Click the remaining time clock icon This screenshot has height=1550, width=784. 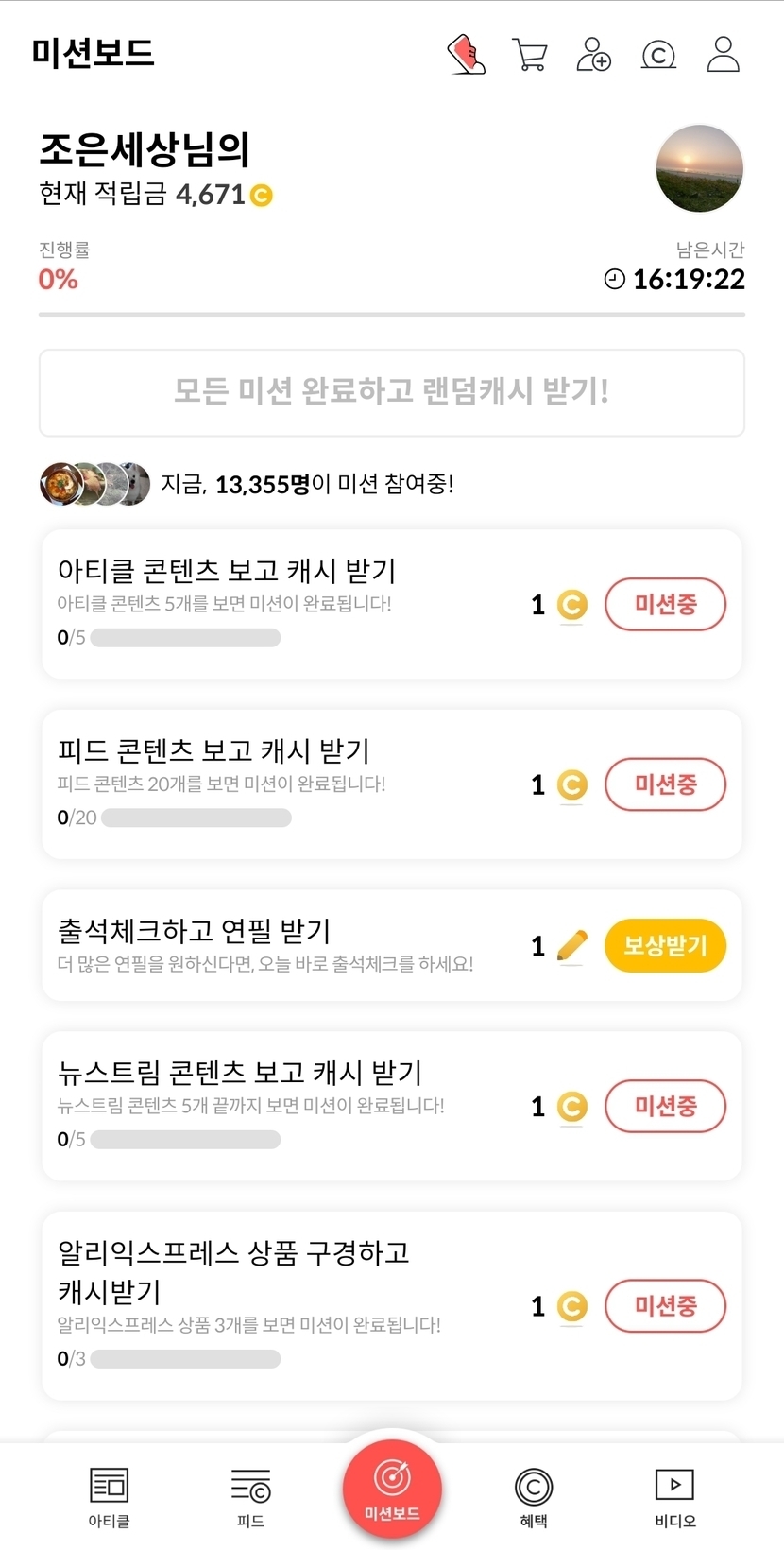tap(615, 279)
